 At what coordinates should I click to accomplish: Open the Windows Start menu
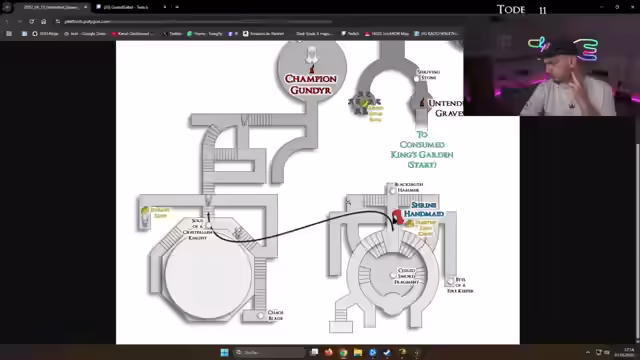(224, 352)
